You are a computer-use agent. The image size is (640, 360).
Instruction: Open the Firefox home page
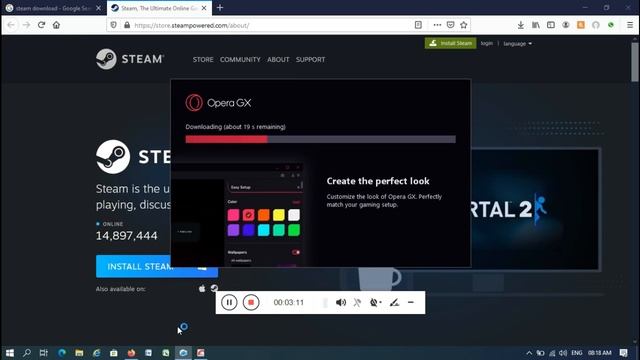[56, 25]
